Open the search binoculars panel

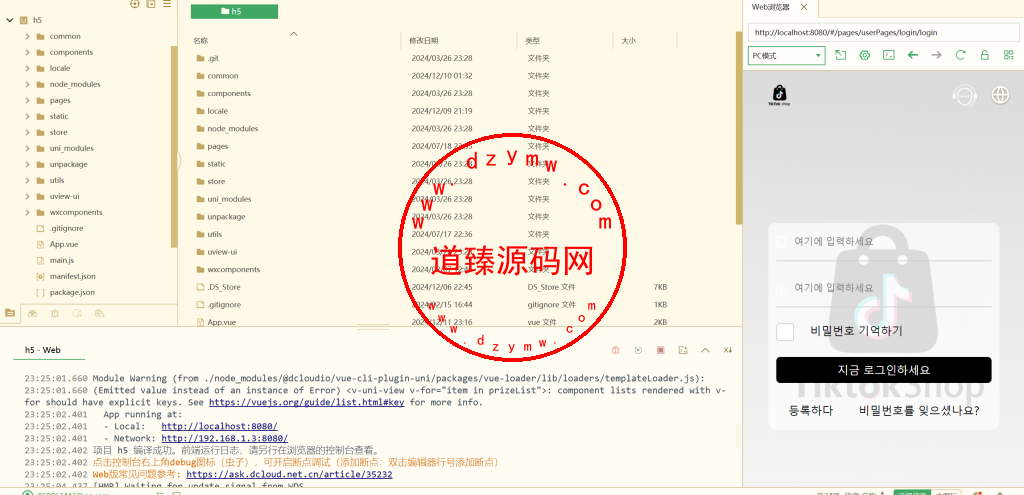32,313
